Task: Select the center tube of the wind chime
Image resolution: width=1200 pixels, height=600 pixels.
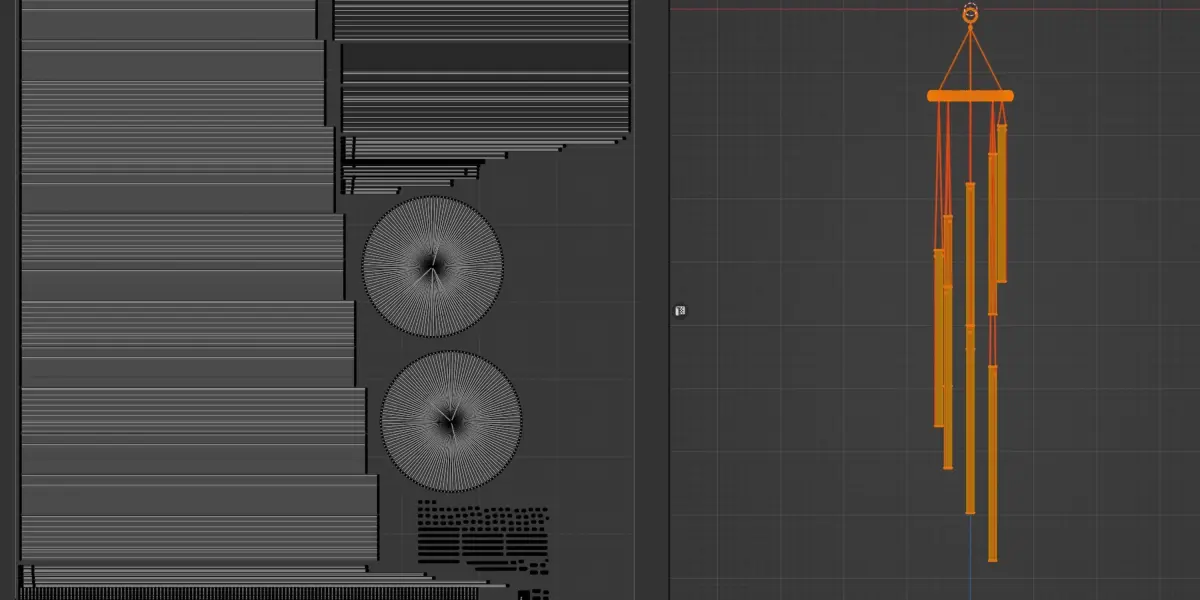Action: tap(970, 348)
